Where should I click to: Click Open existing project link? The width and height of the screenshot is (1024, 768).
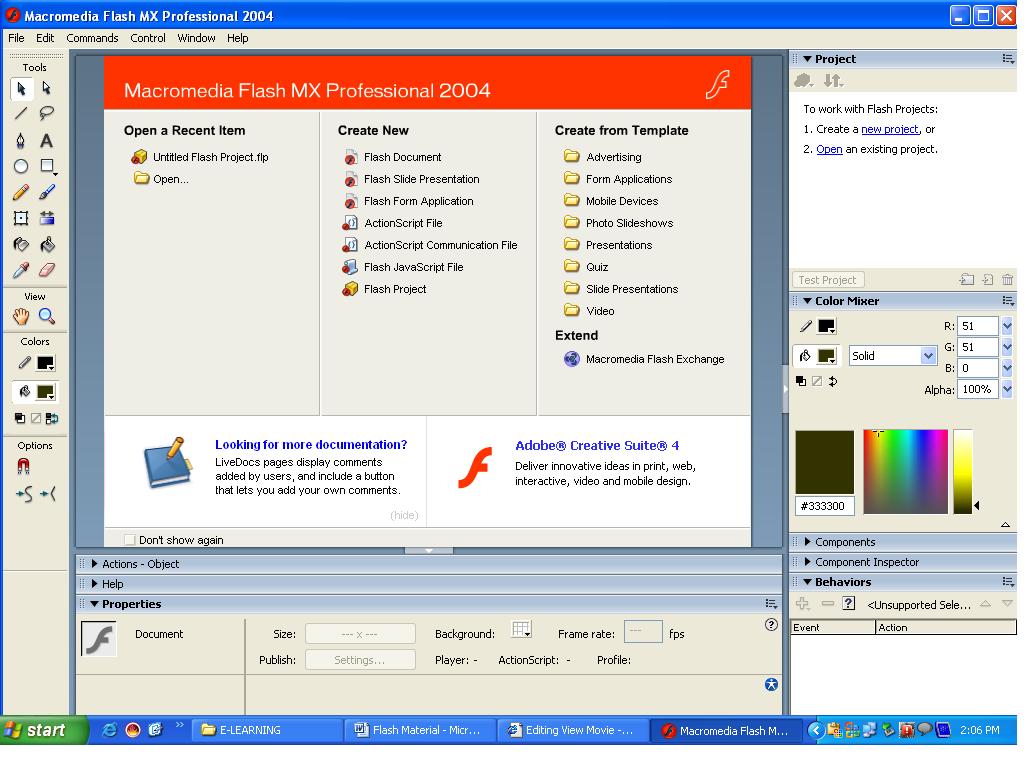[x=829, y=150]
